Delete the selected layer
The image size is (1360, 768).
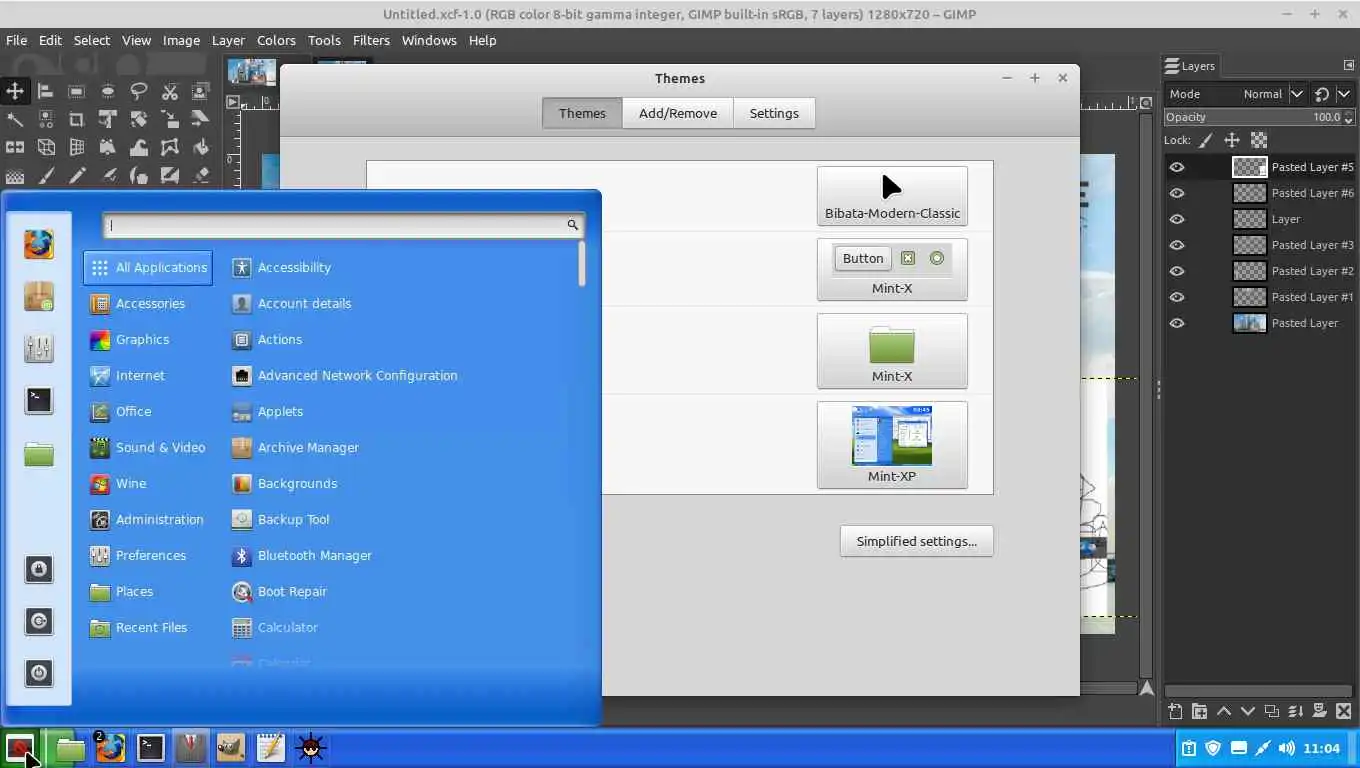(1344, 711)
